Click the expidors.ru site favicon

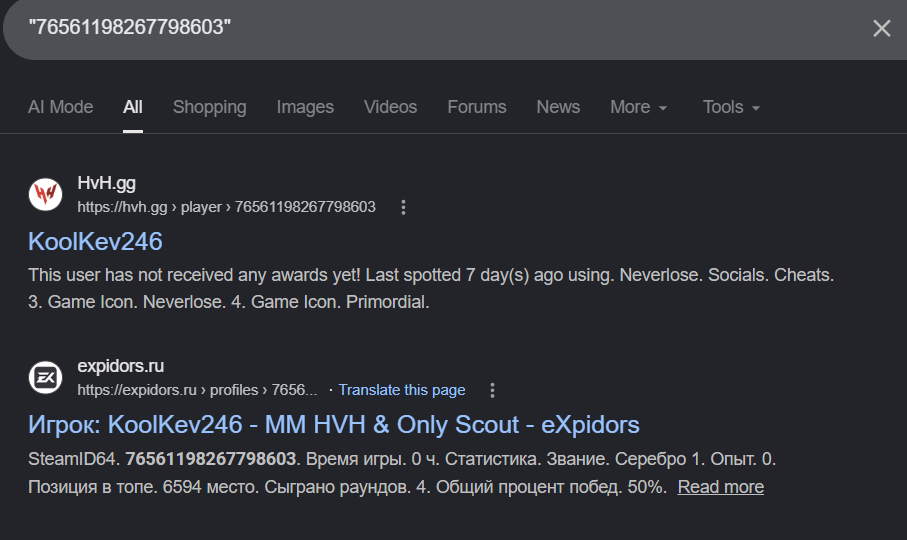[x=45, y=377]
